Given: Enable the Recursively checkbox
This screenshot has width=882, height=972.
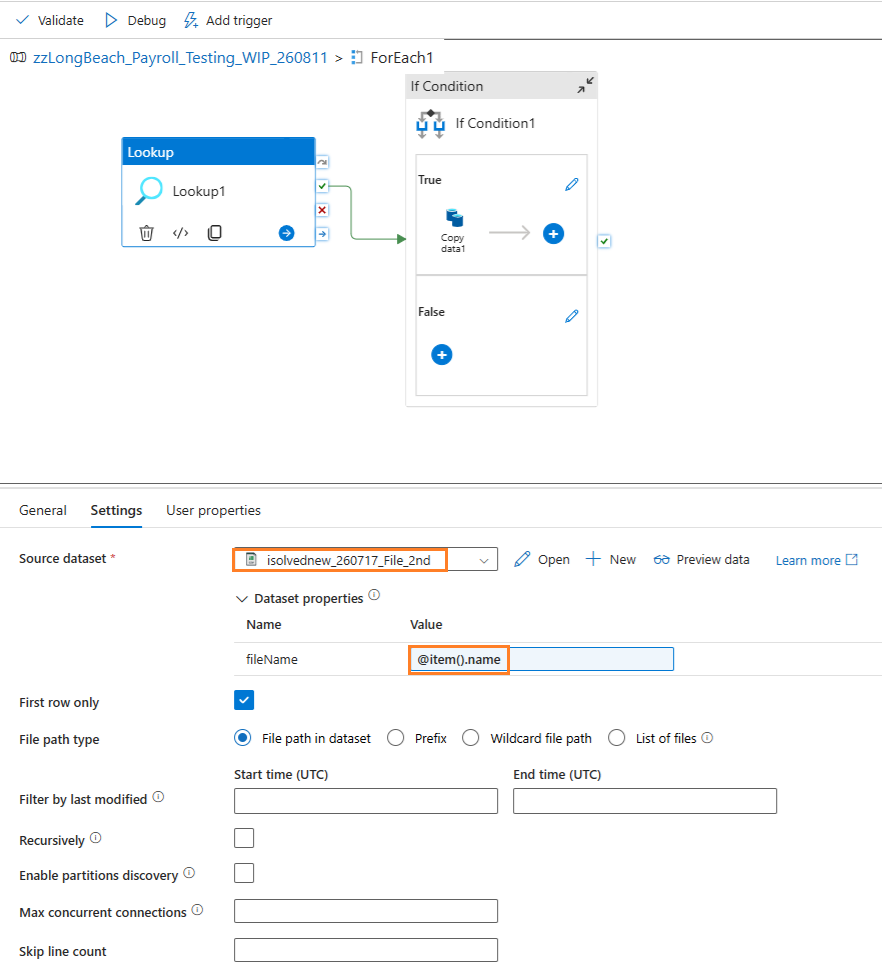Looking at the screenshot, I should click(x=244, y=838).
